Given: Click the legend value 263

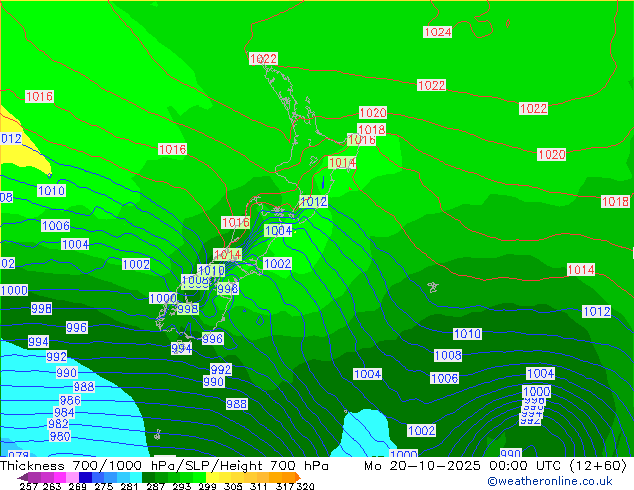Looking at the screenshot, I should (52, 486).
